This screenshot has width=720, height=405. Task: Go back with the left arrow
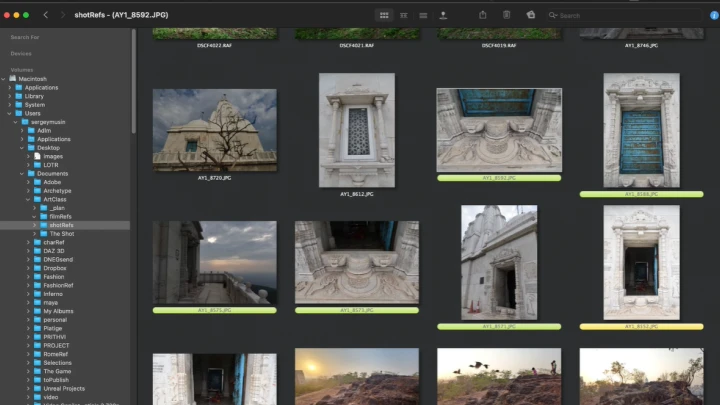point(45,15)
